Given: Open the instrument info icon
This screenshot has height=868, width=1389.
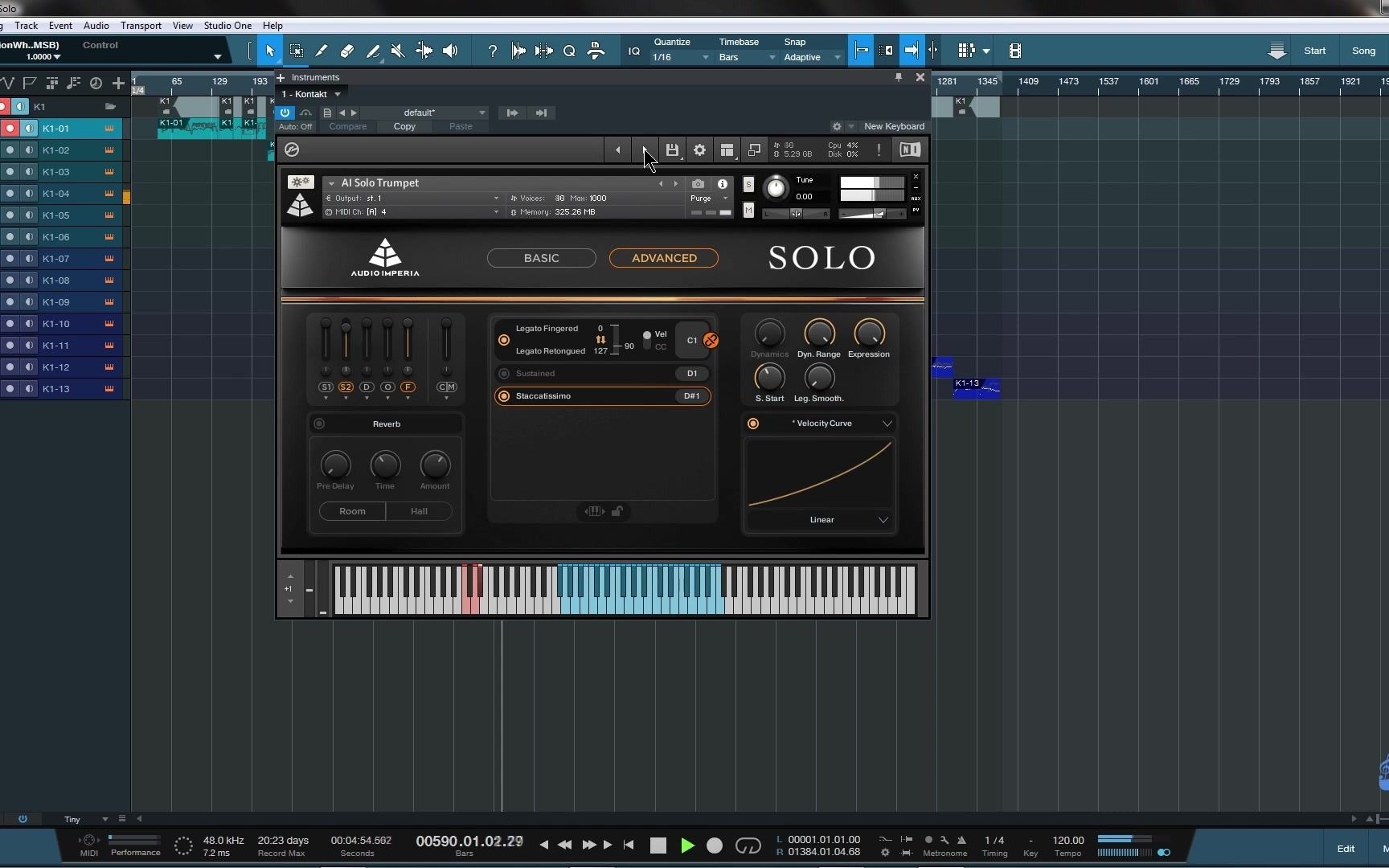Looking at the screenshot, I should [723, 184].
